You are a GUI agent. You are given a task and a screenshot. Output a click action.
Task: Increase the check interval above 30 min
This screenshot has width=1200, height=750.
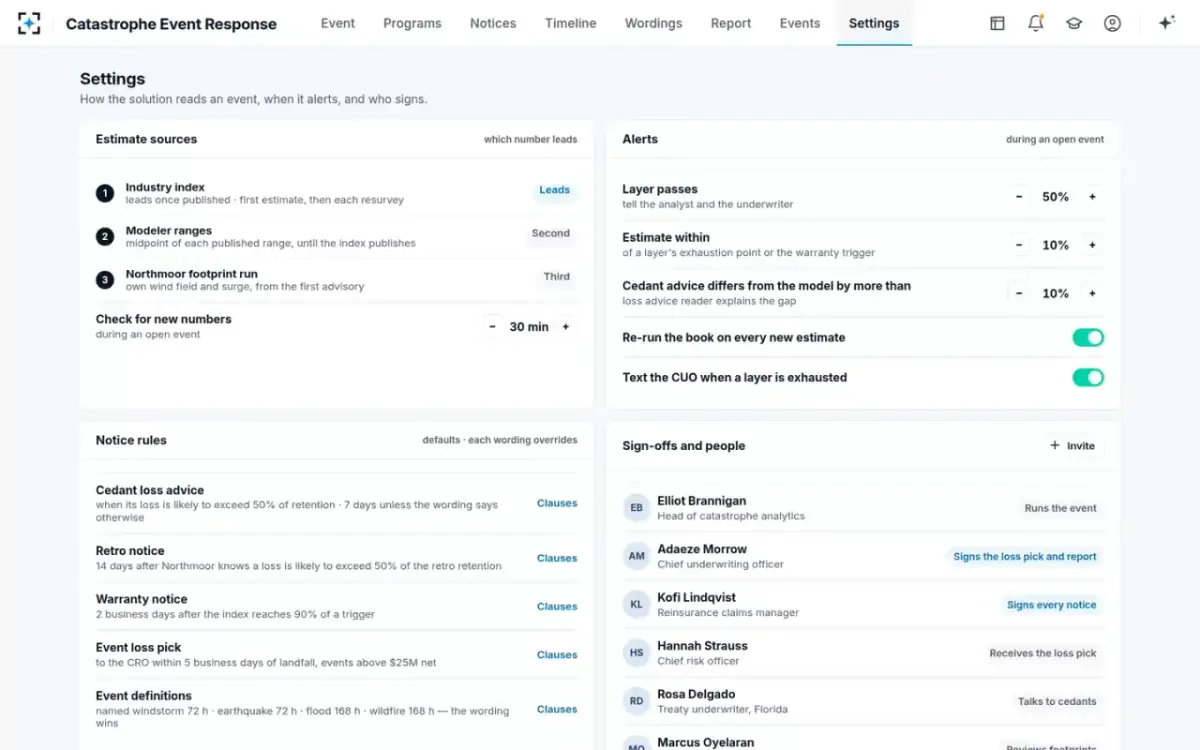click(566, 327)
